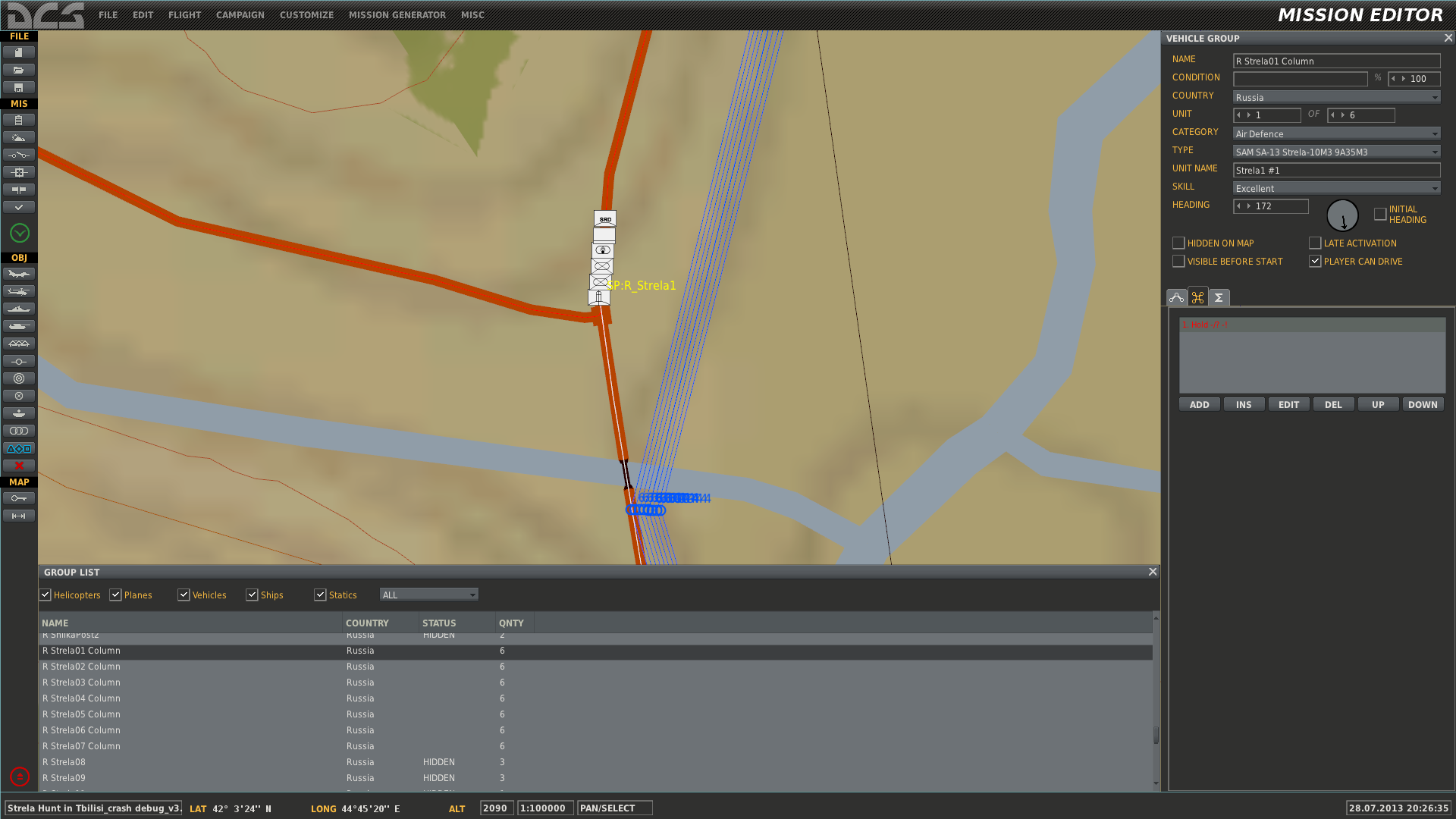Screen dimensions: 1456x819
Task: Open the mission goals crosshair icon
Action: [x=19, y=172]
